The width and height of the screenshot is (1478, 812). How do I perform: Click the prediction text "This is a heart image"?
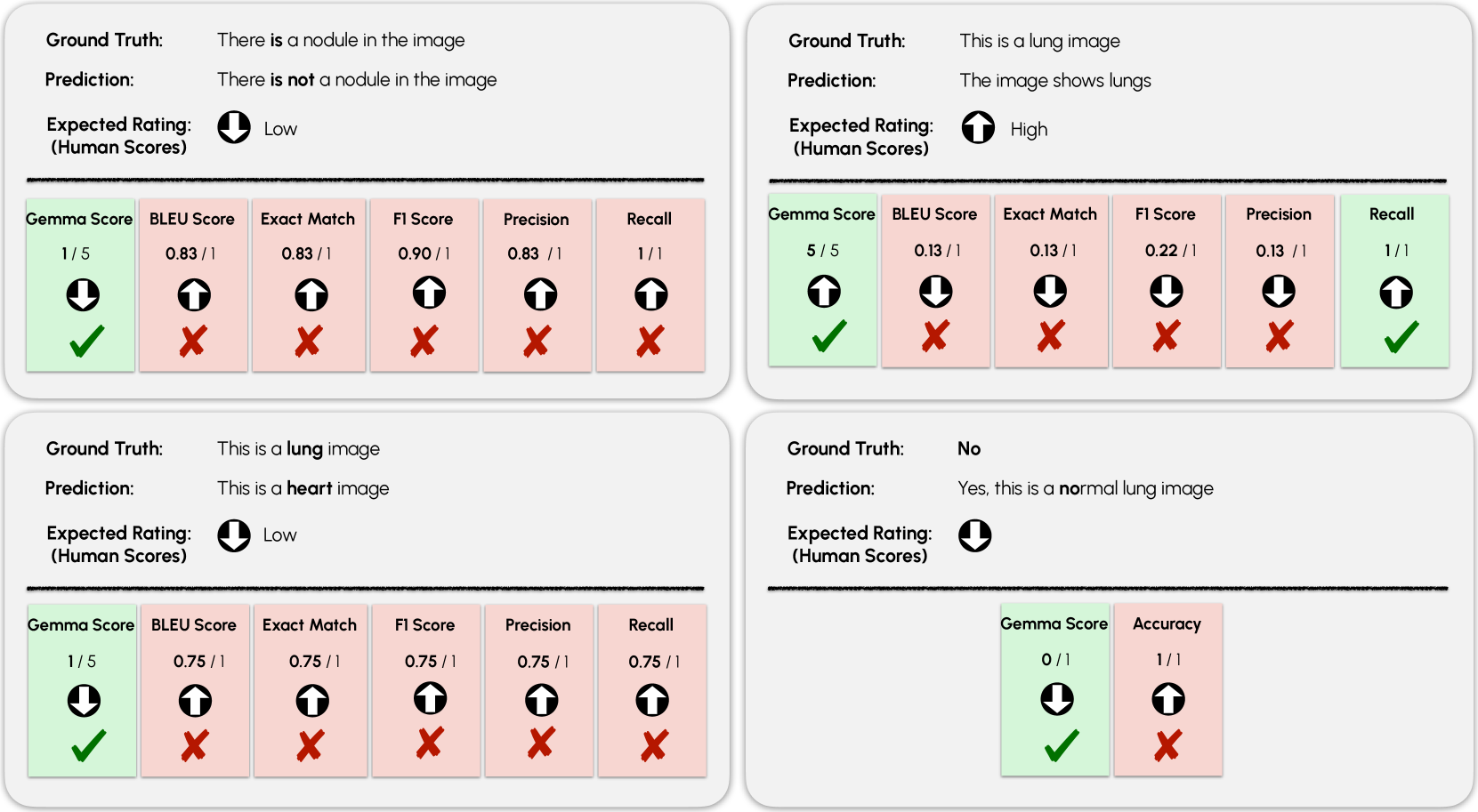(303, 488)
